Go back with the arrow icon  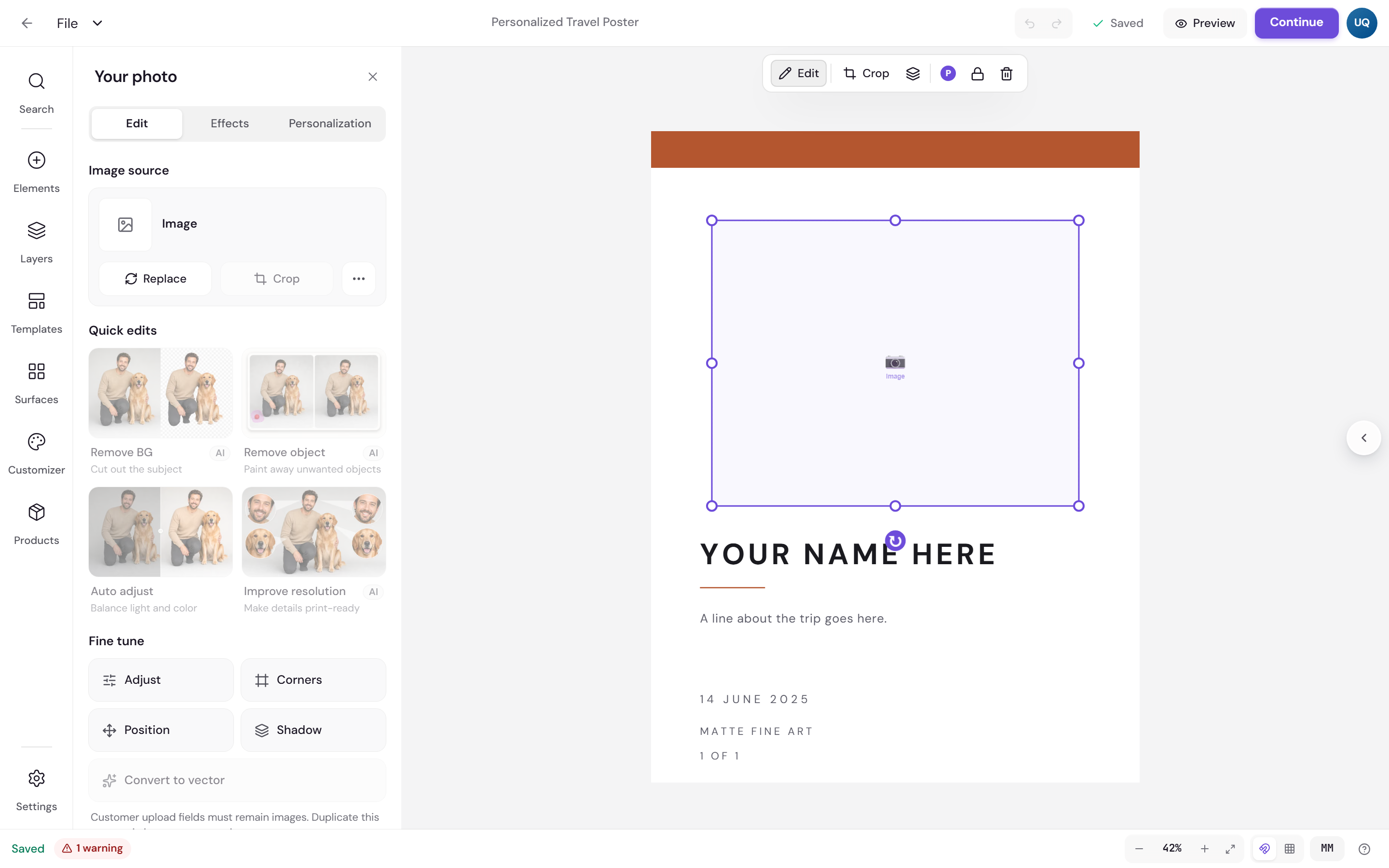pos(27,23)
